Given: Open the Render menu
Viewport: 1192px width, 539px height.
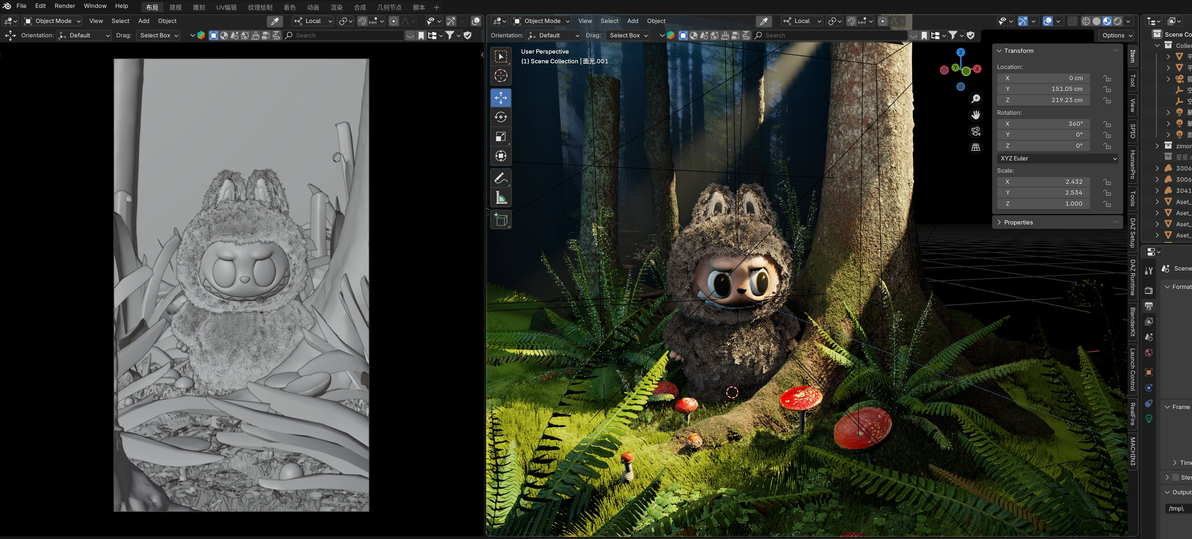Looking at the screenshot, I should (64, 6).
